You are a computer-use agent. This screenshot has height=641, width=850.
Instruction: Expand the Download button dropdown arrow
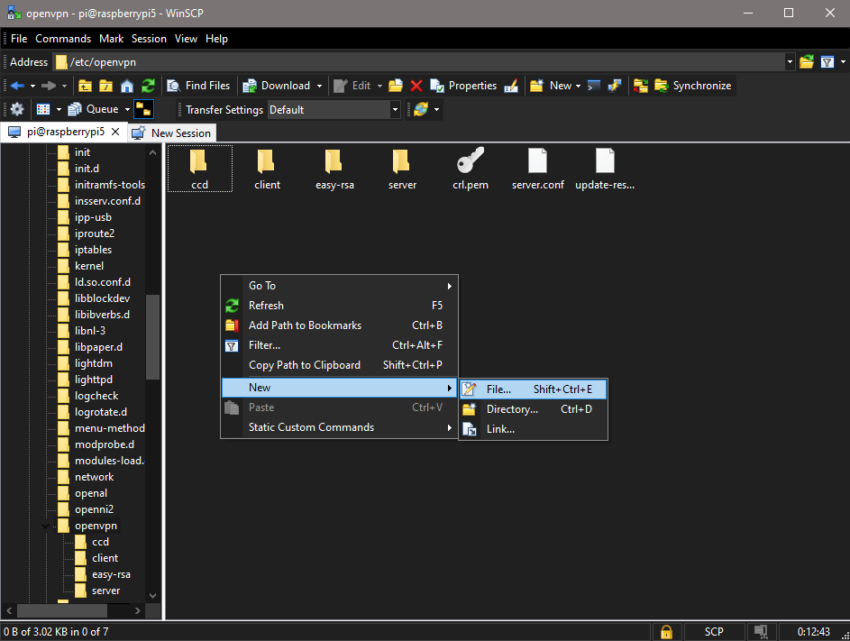click(319, 86)
